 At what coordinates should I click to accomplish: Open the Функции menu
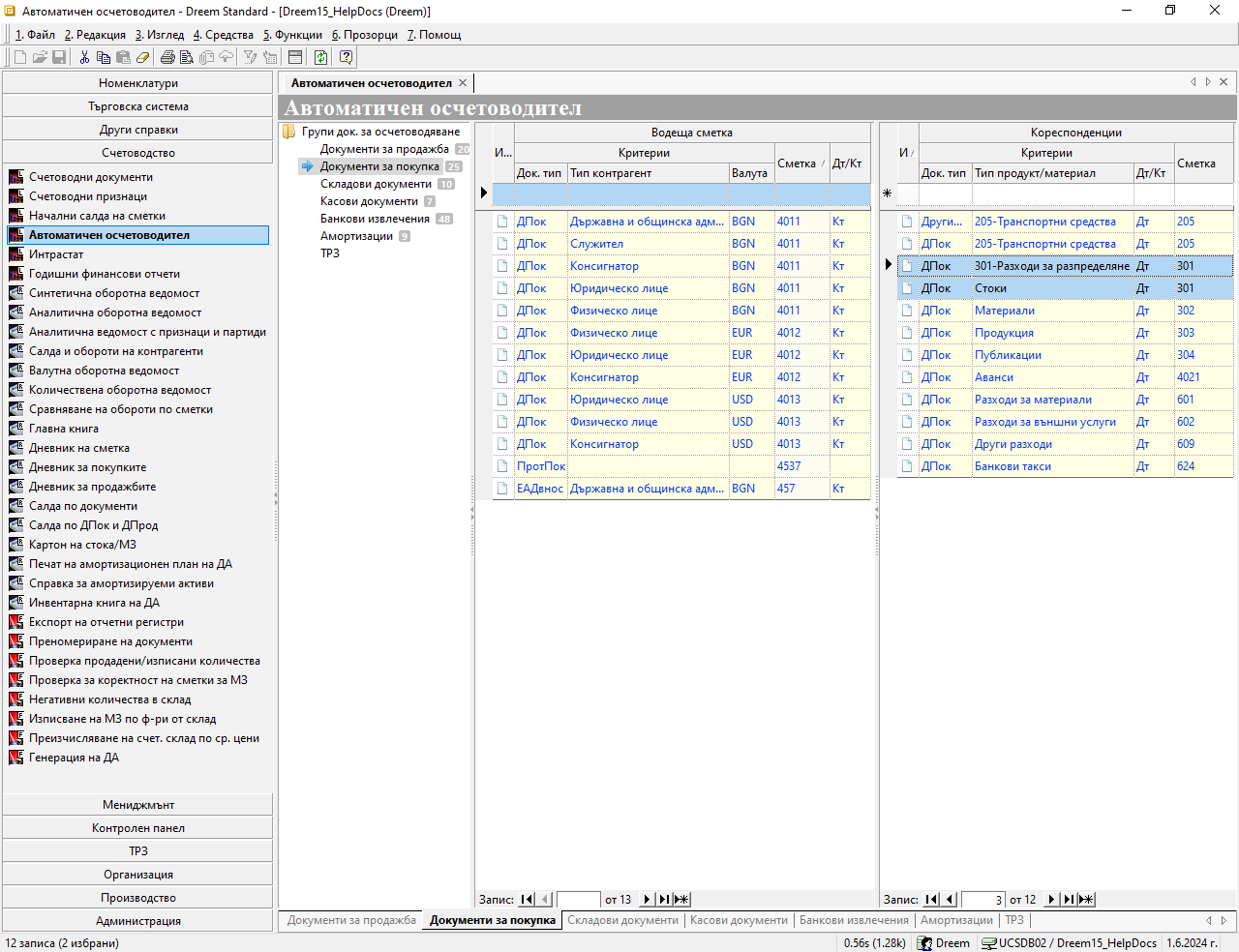pos(292,35)
